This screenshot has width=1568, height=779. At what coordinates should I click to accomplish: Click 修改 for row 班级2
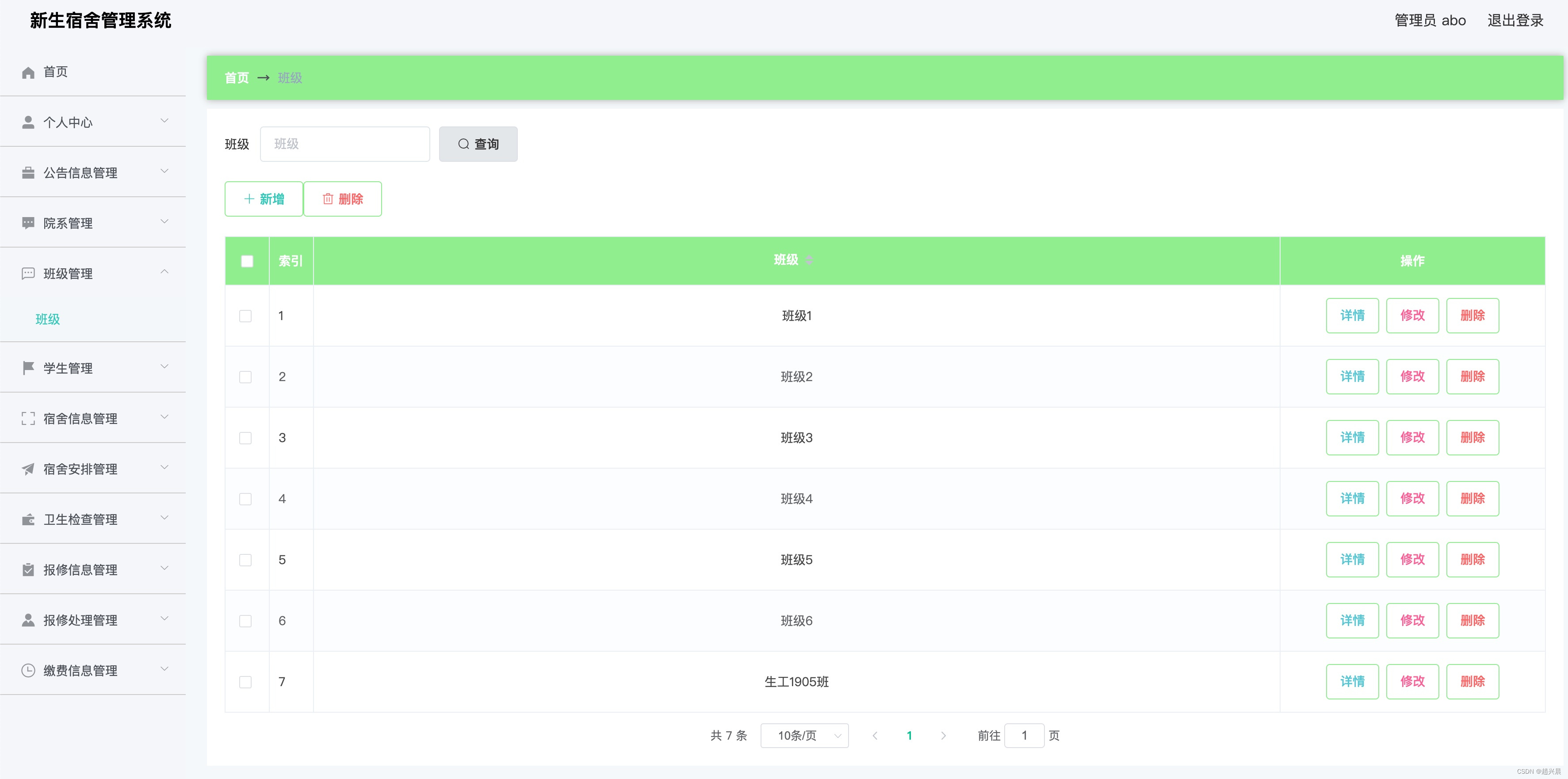[1412, 377]
